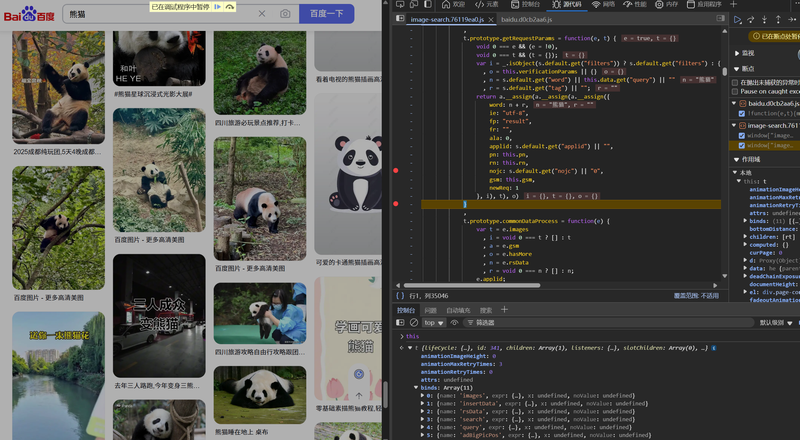
Task: Toggle the console sidebar icon
Action: pos(400,323)
